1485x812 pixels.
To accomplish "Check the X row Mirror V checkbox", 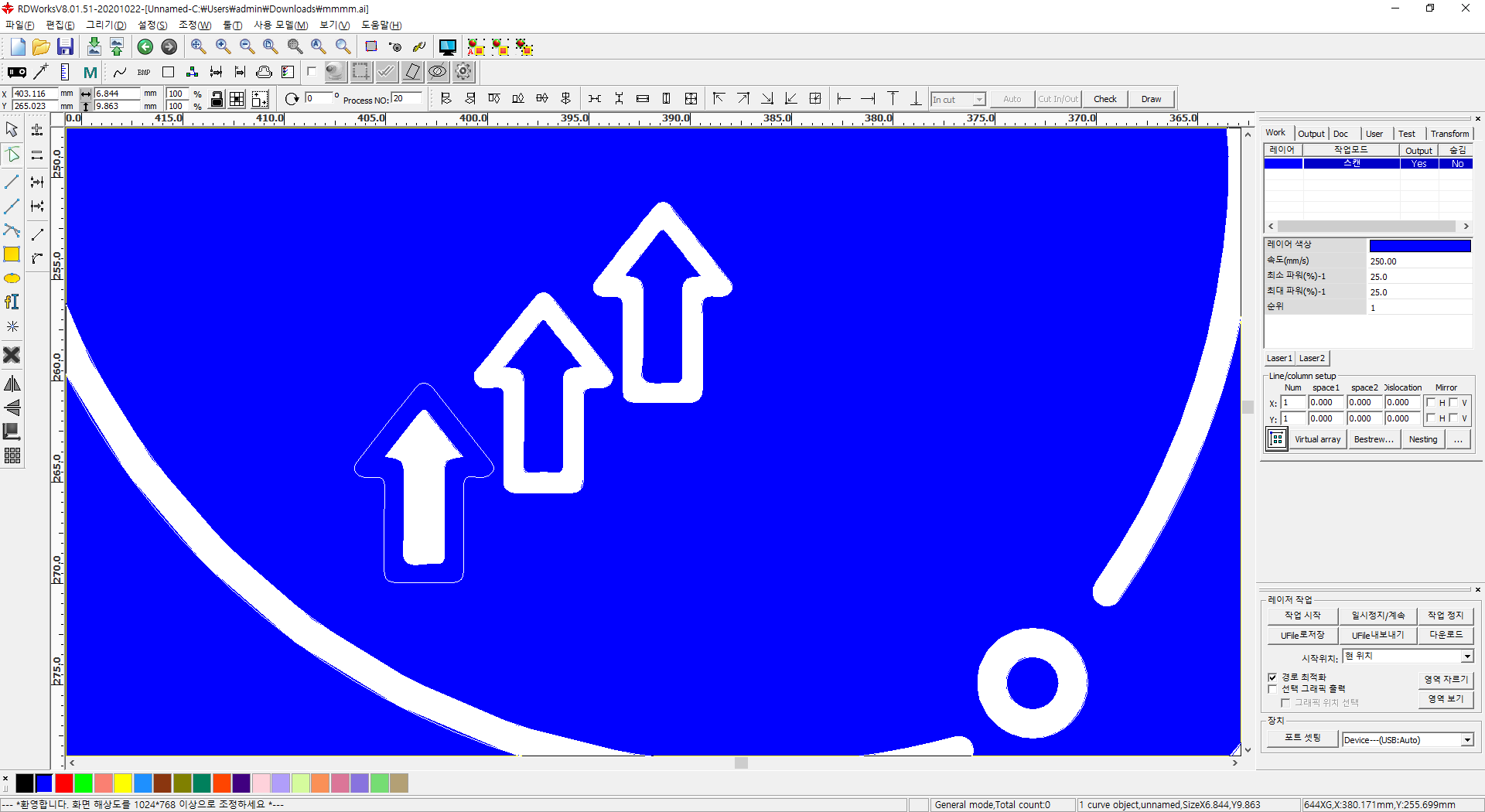I will point(1453,402).
